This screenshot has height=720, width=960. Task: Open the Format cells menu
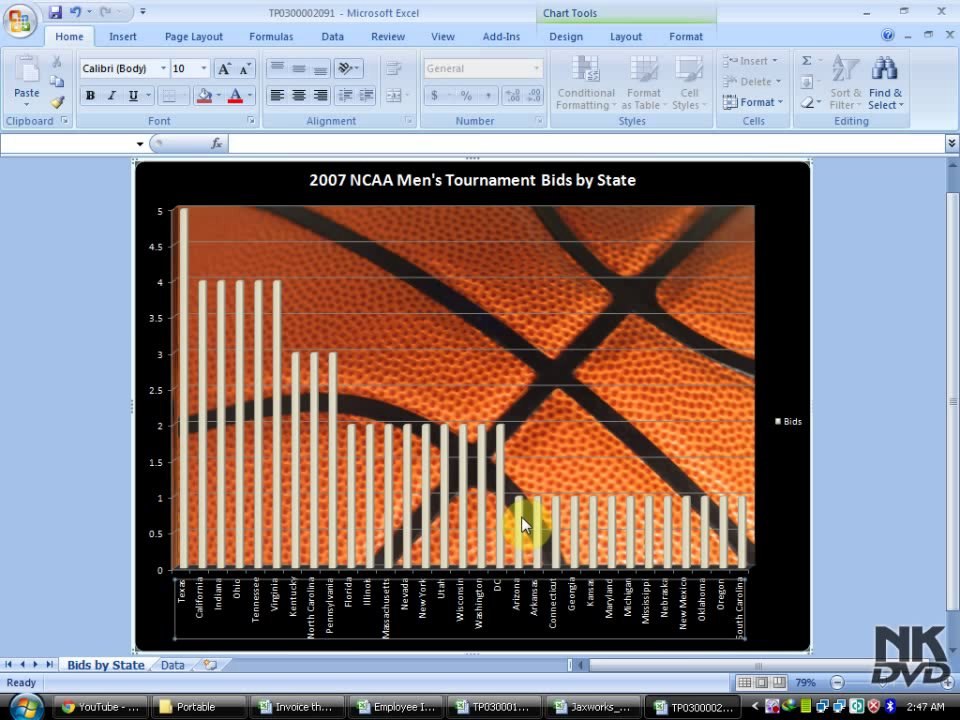click(x=752, y=102)
